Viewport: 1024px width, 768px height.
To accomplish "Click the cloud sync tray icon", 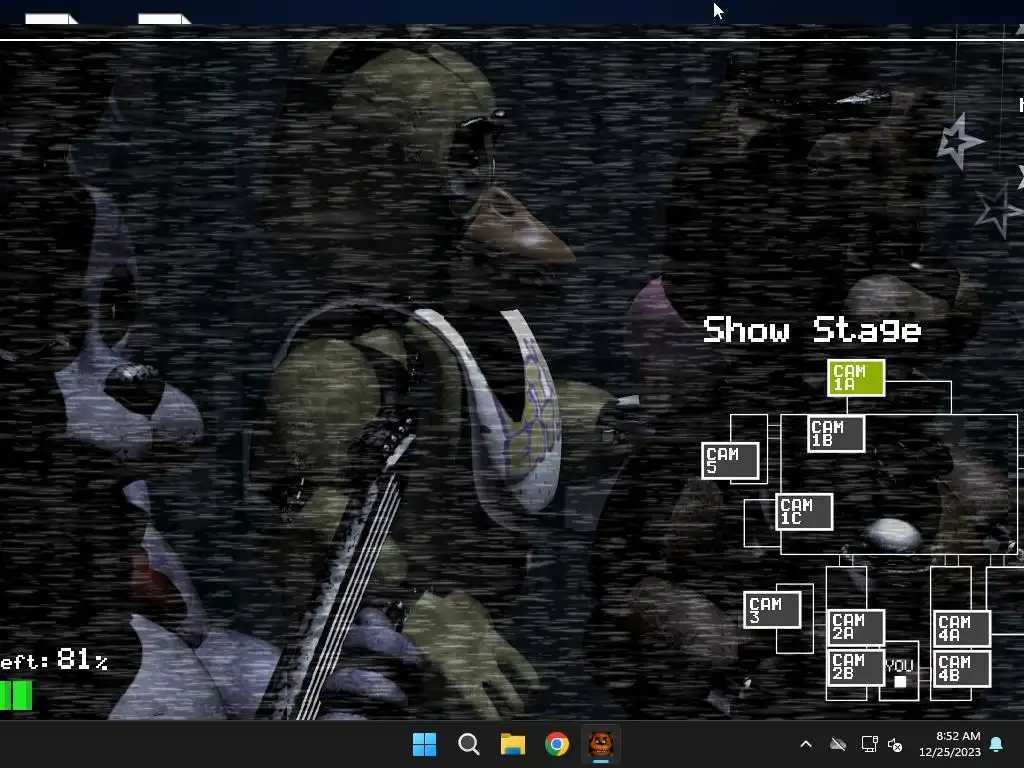I will click(x=838, y=744).
